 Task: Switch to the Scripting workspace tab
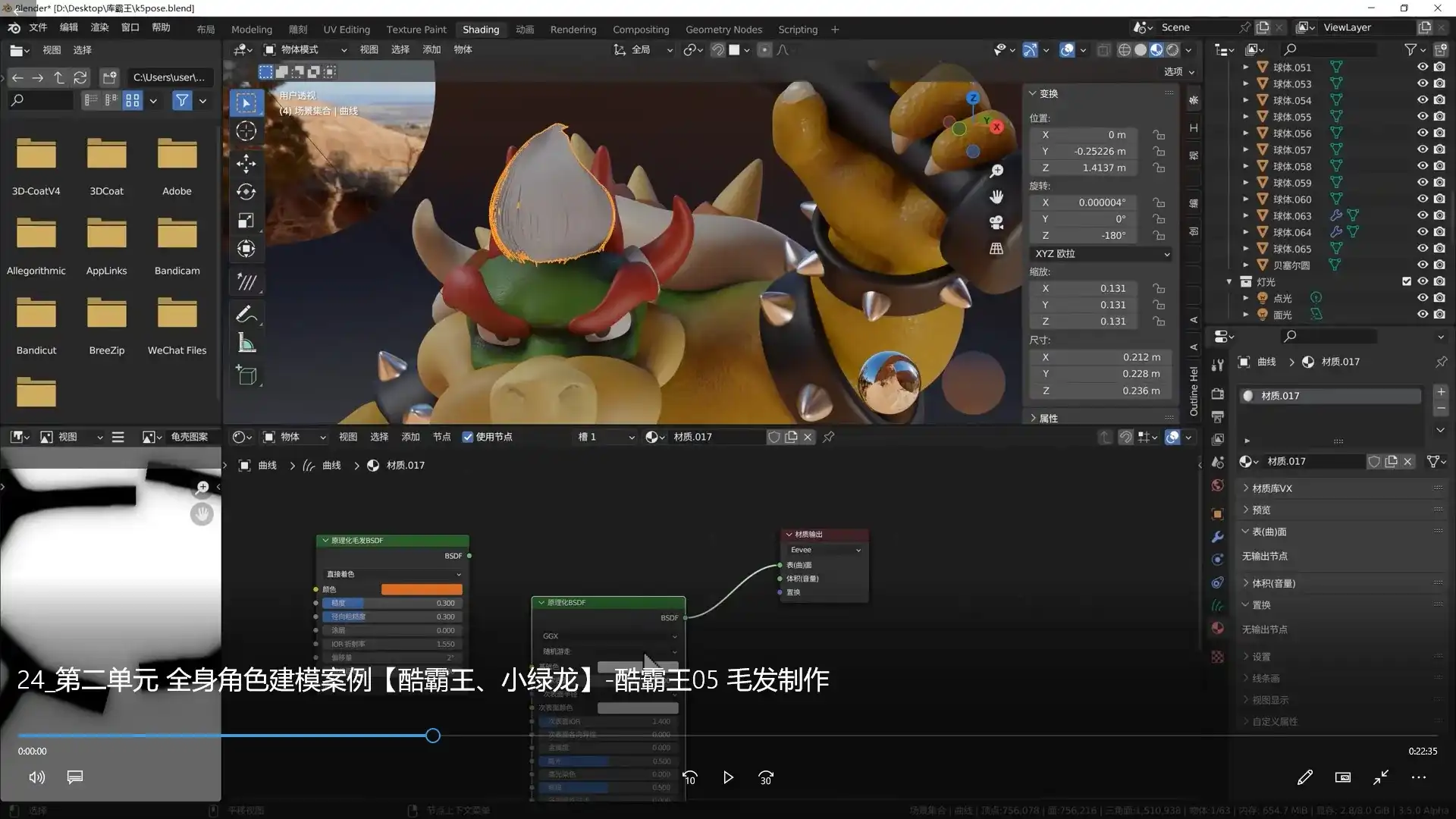[798, 30]
